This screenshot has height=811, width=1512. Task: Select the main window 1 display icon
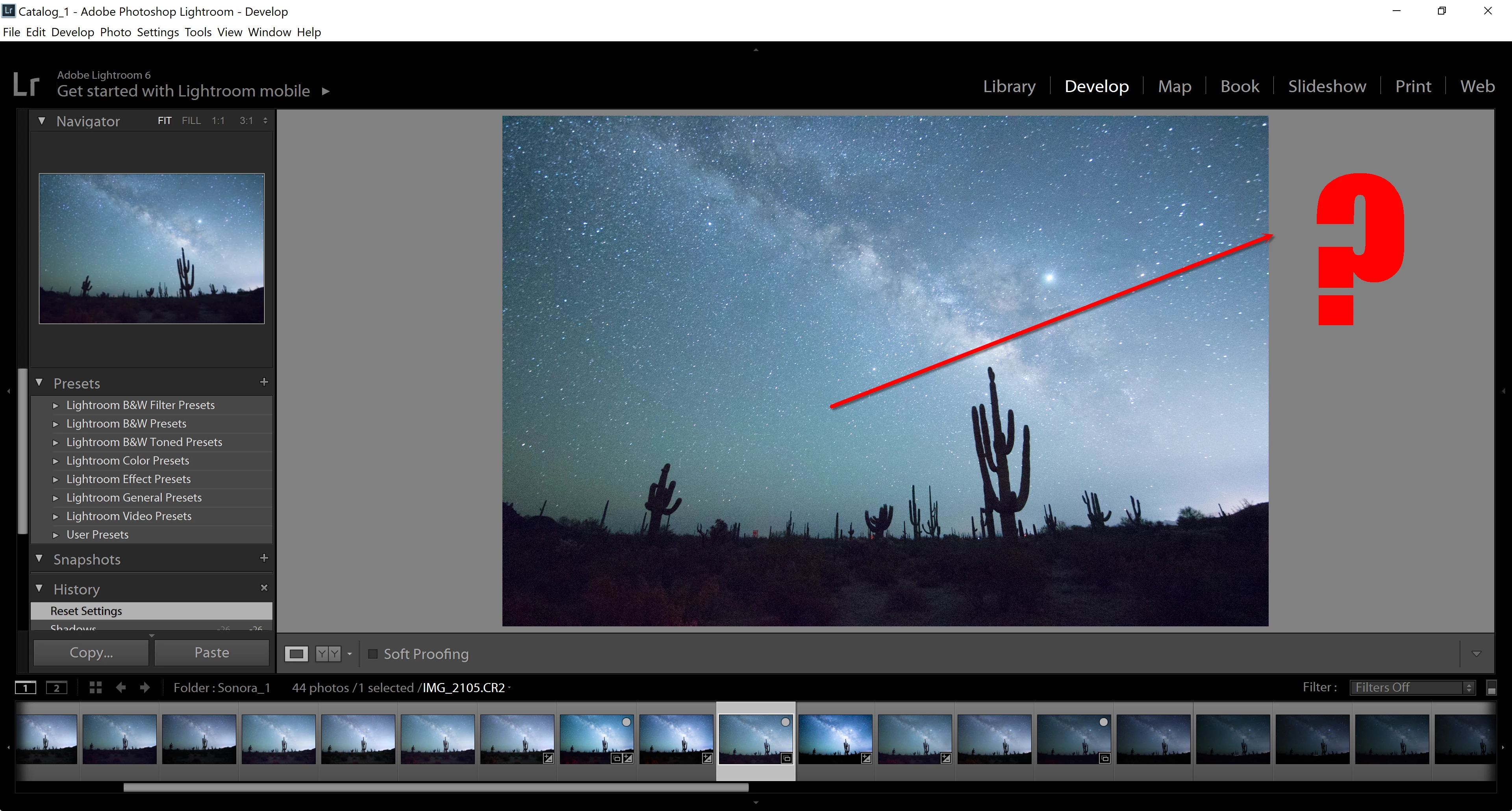25,688
